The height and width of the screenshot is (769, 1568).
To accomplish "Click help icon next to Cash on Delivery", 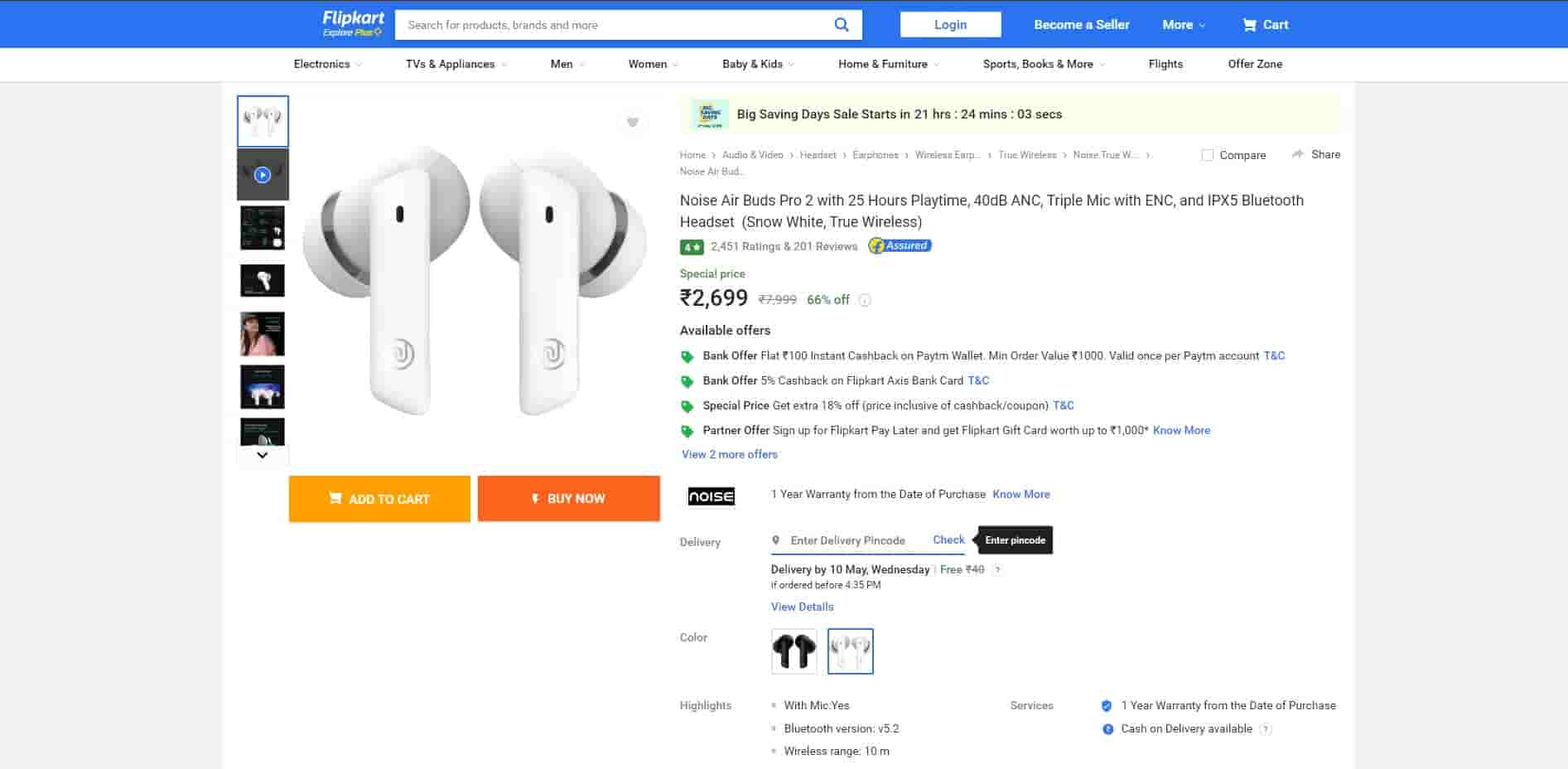I will (x=1265, y=729).
